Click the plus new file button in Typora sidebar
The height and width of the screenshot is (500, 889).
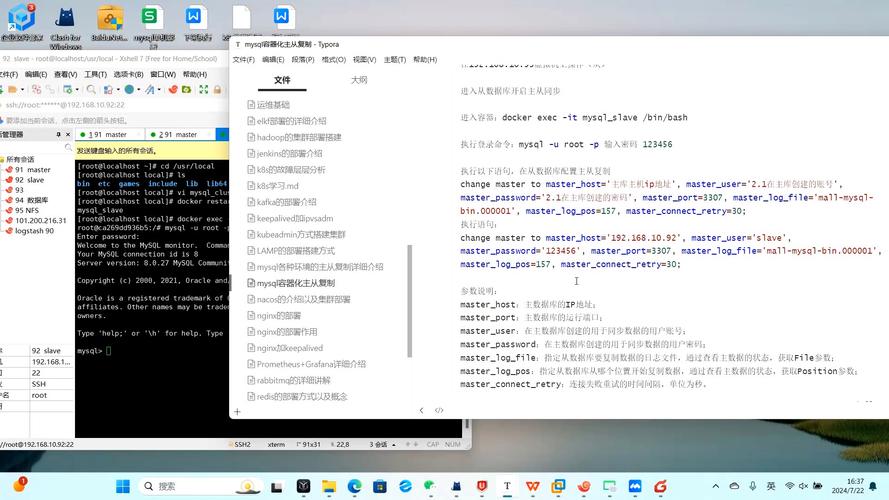pyautogui.click(x=237, y=412)
